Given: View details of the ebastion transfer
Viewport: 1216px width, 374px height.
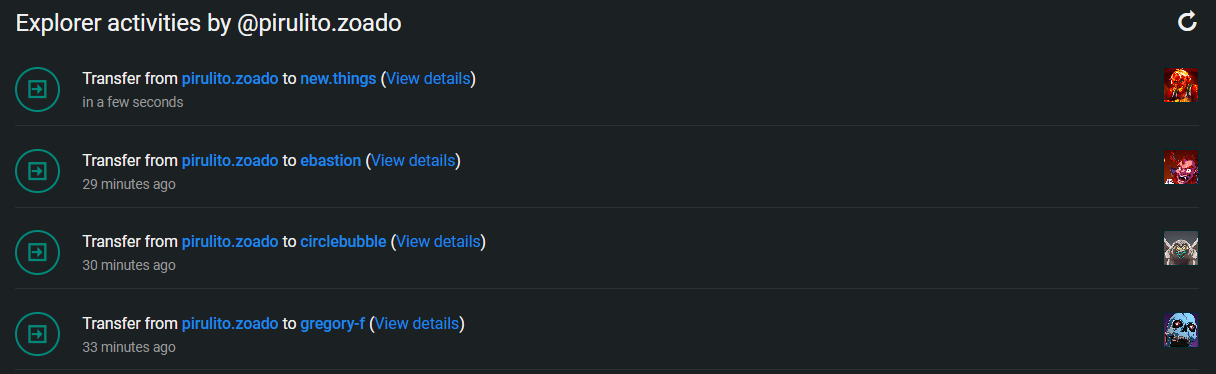Looking at the screenshot, I should [413, 160].
